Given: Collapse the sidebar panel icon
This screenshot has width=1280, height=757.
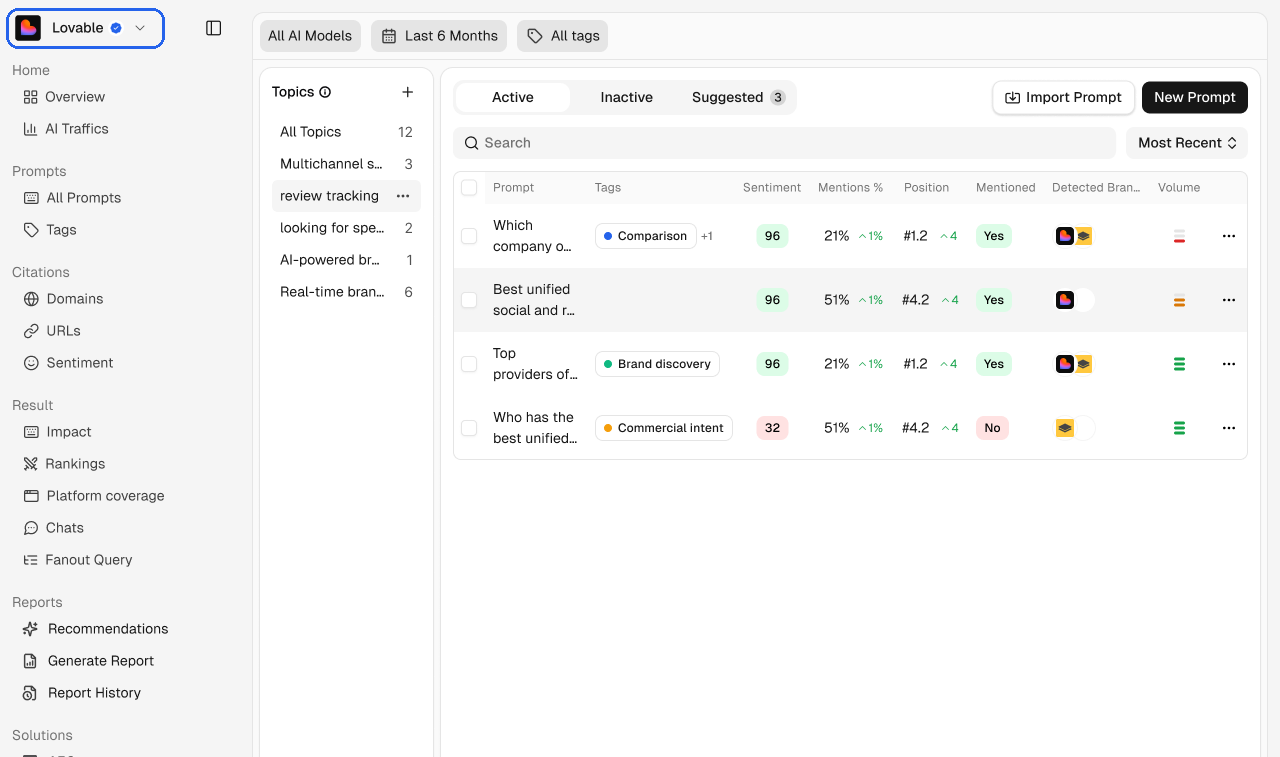Looking at the screenshot, I should (x=213, y=28).
